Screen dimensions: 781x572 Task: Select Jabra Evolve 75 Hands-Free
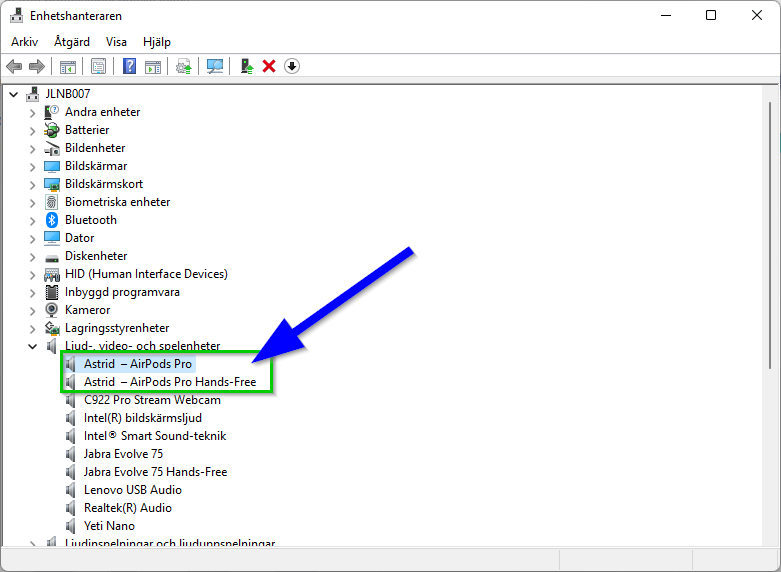[x=155, y=471]
